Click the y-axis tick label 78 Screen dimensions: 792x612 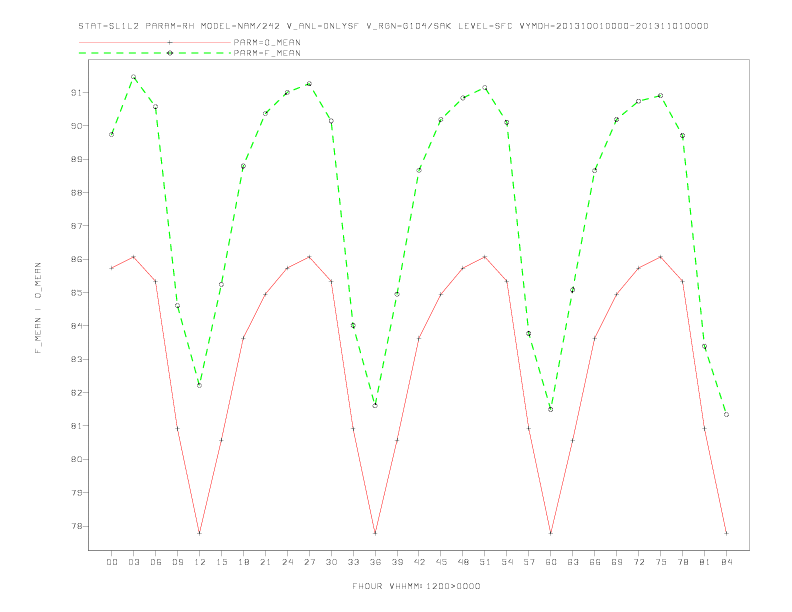[76, 526]
